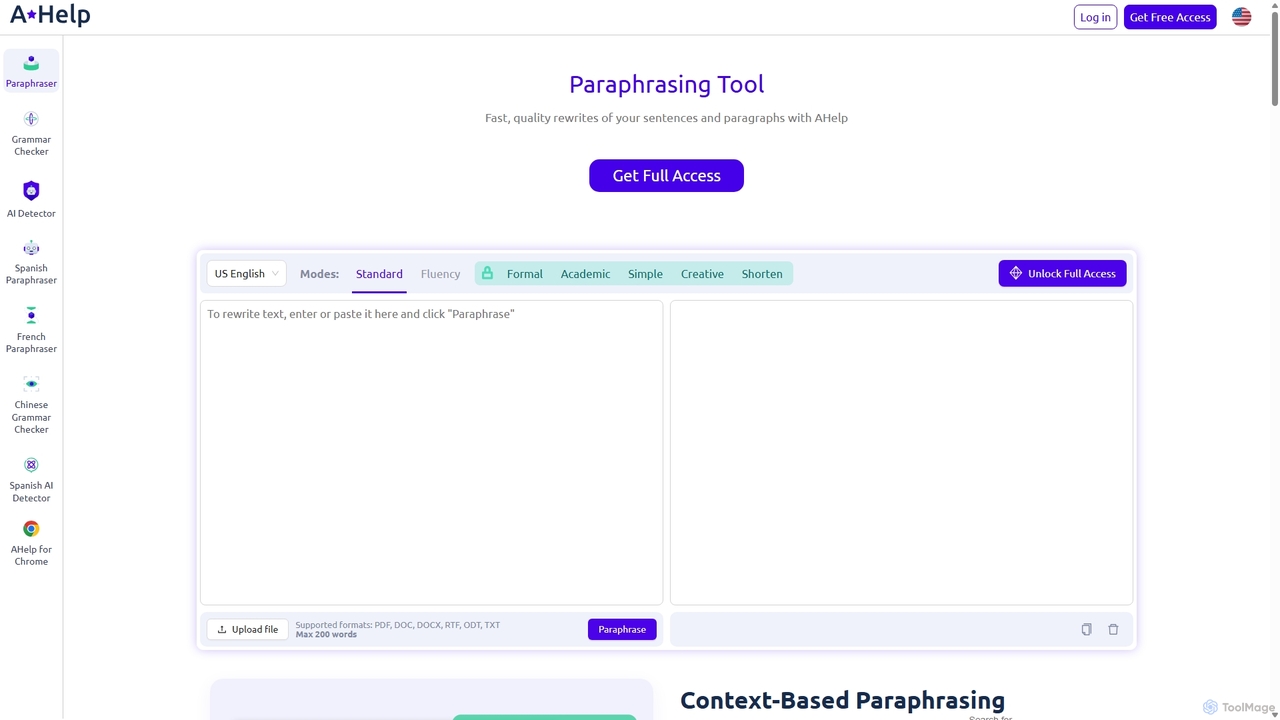Click the Paraphrase button

pyautogui.click(x=622, y=629)
